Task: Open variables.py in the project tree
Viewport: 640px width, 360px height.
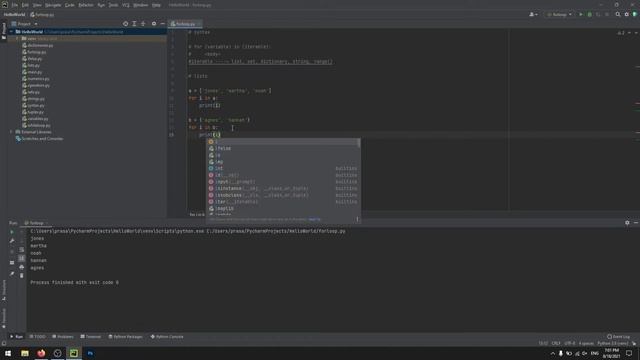Action: pos(35,118)
